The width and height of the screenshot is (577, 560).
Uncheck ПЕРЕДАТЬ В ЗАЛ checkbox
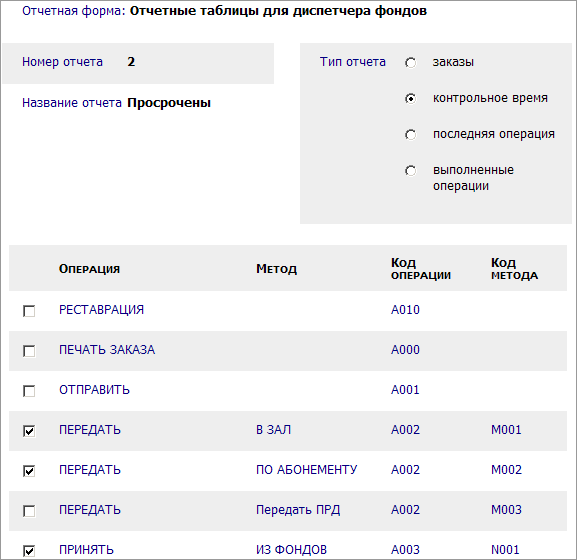(29, 431)
